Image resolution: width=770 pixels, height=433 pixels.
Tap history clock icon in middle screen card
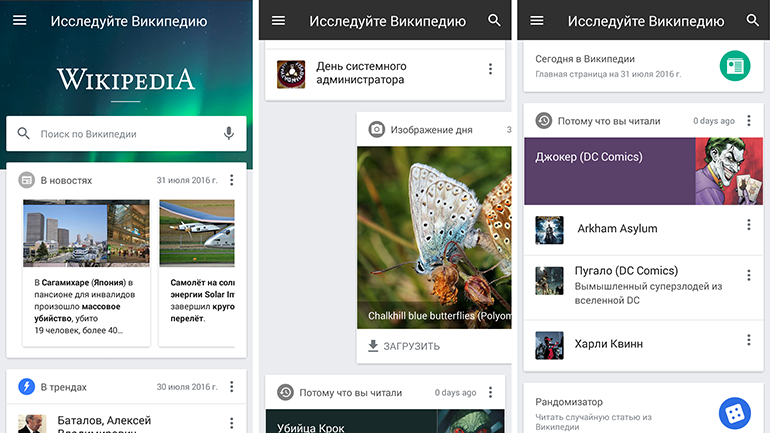285,392
